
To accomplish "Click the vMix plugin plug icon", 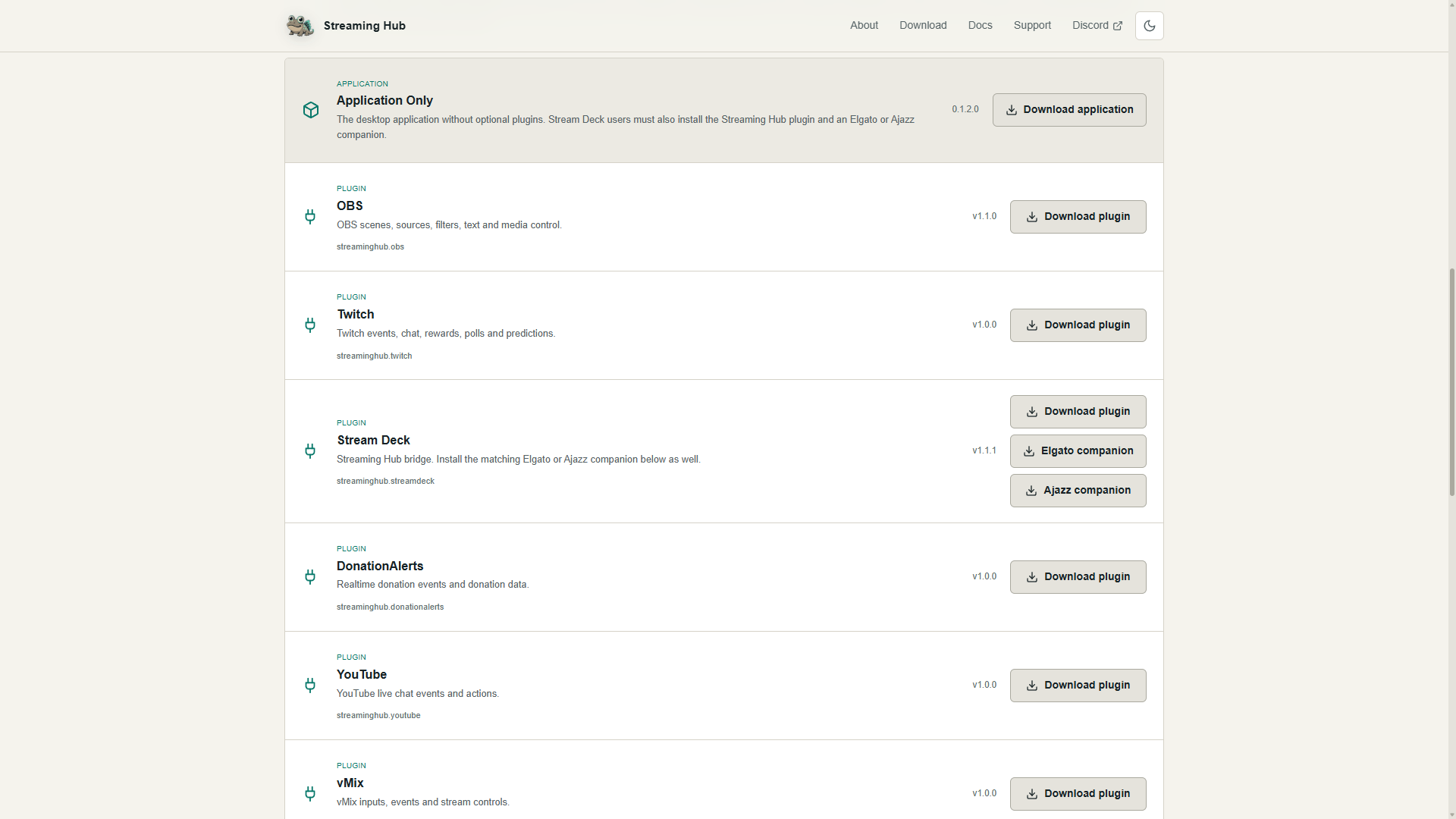I will click(x=310, y=794).
